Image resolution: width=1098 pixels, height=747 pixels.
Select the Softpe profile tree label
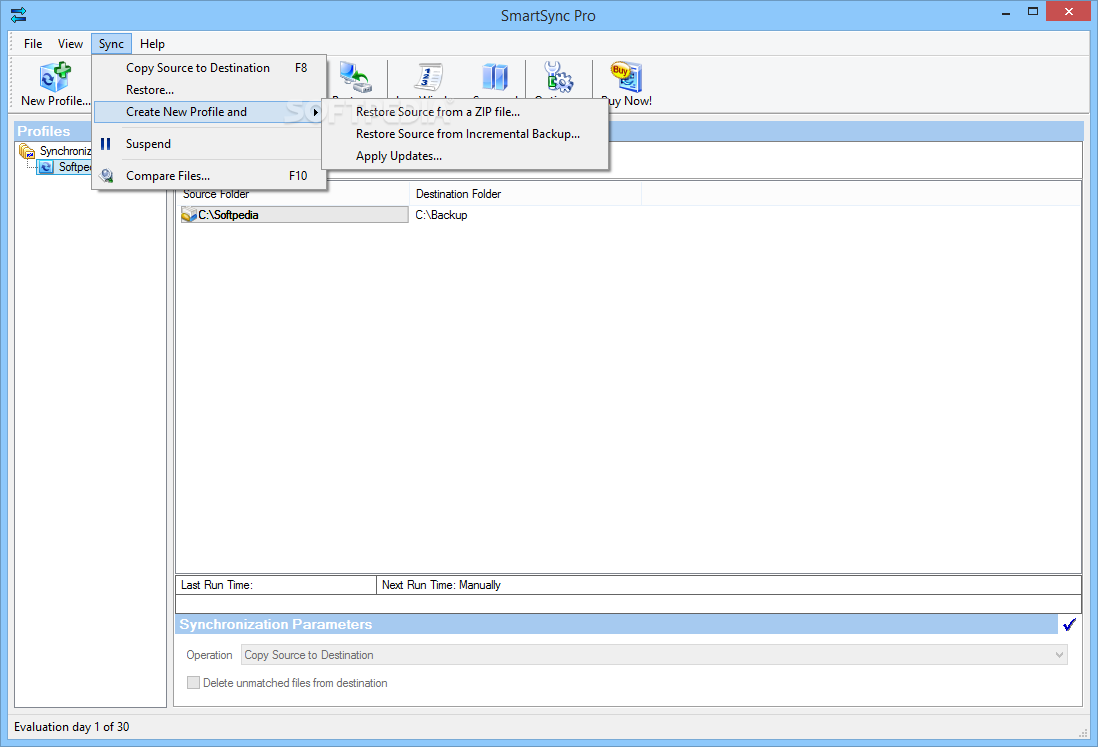coord(74,167)
